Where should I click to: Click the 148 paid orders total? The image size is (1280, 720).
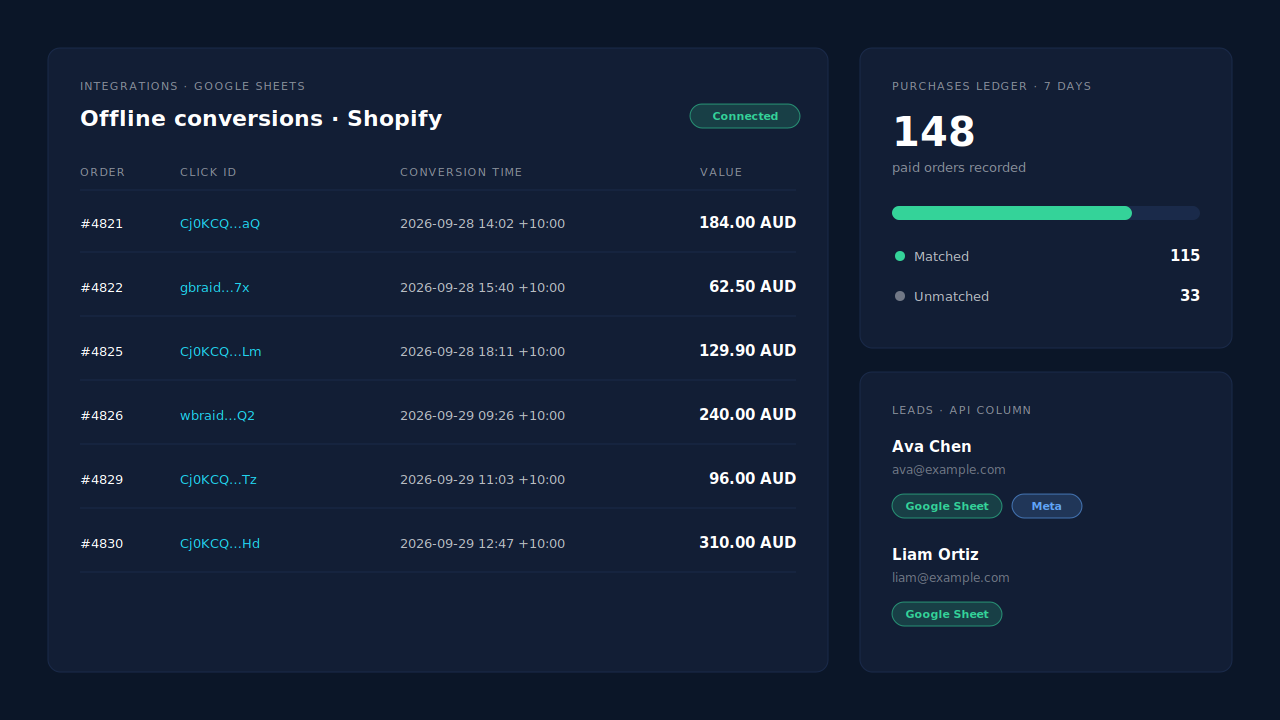(x=934, y=132)
